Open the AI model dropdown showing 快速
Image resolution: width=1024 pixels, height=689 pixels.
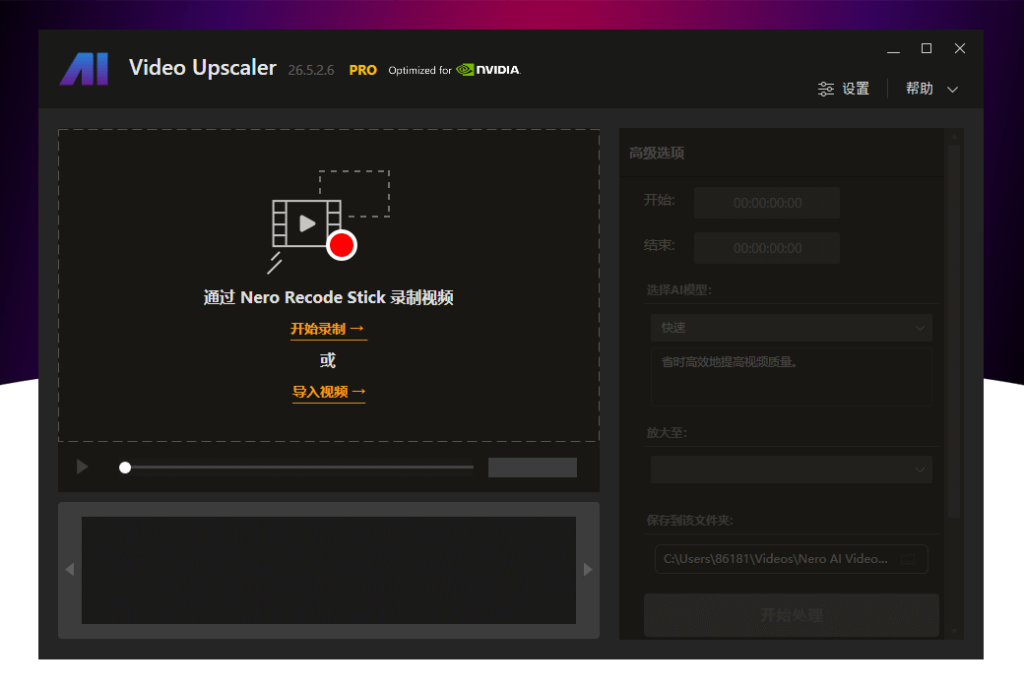[791, 328]
